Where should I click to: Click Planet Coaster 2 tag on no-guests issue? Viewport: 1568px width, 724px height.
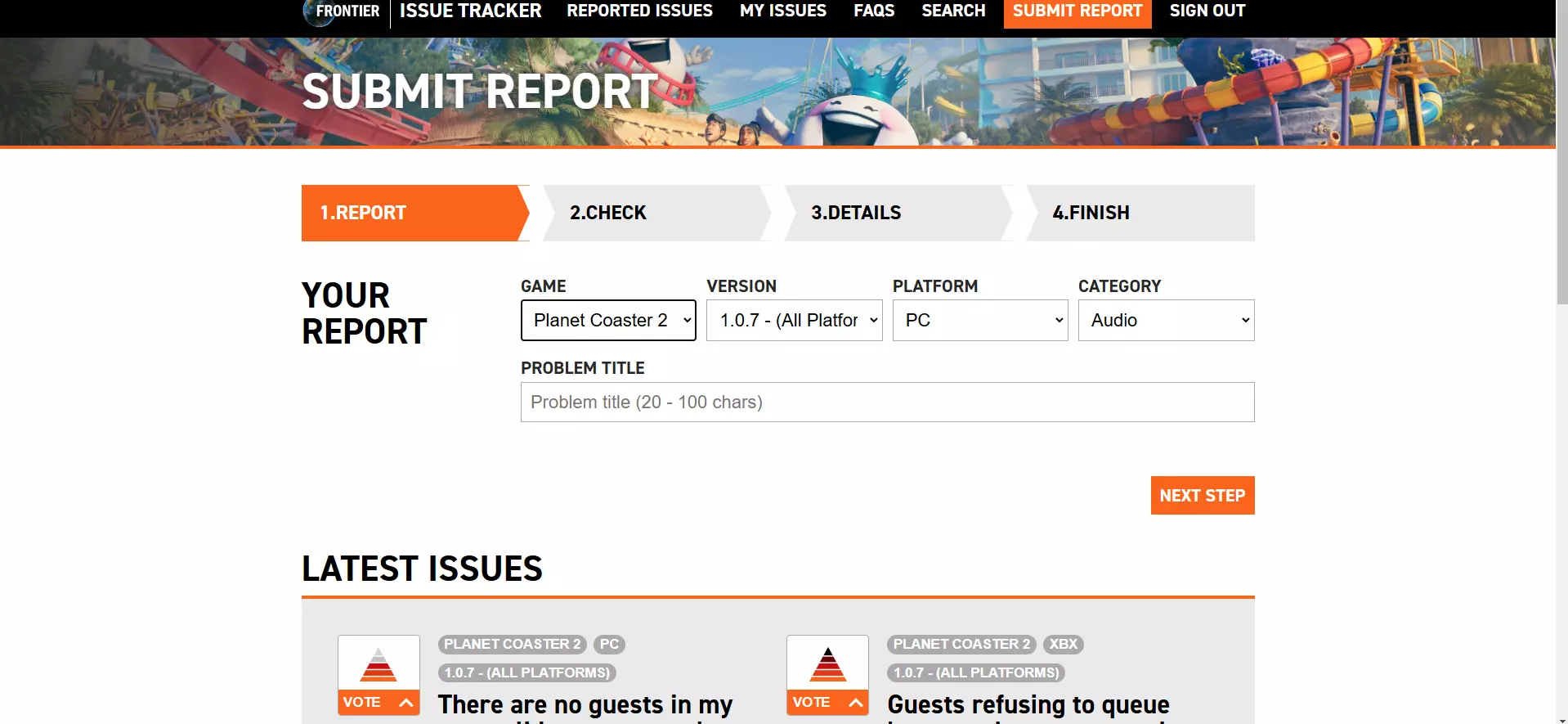click(x=513, y=644)
